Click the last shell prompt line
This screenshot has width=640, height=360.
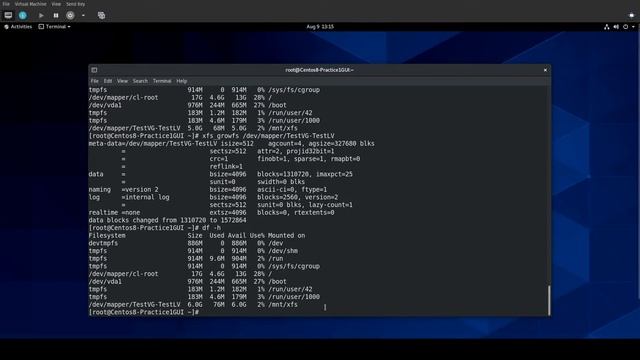144,312
